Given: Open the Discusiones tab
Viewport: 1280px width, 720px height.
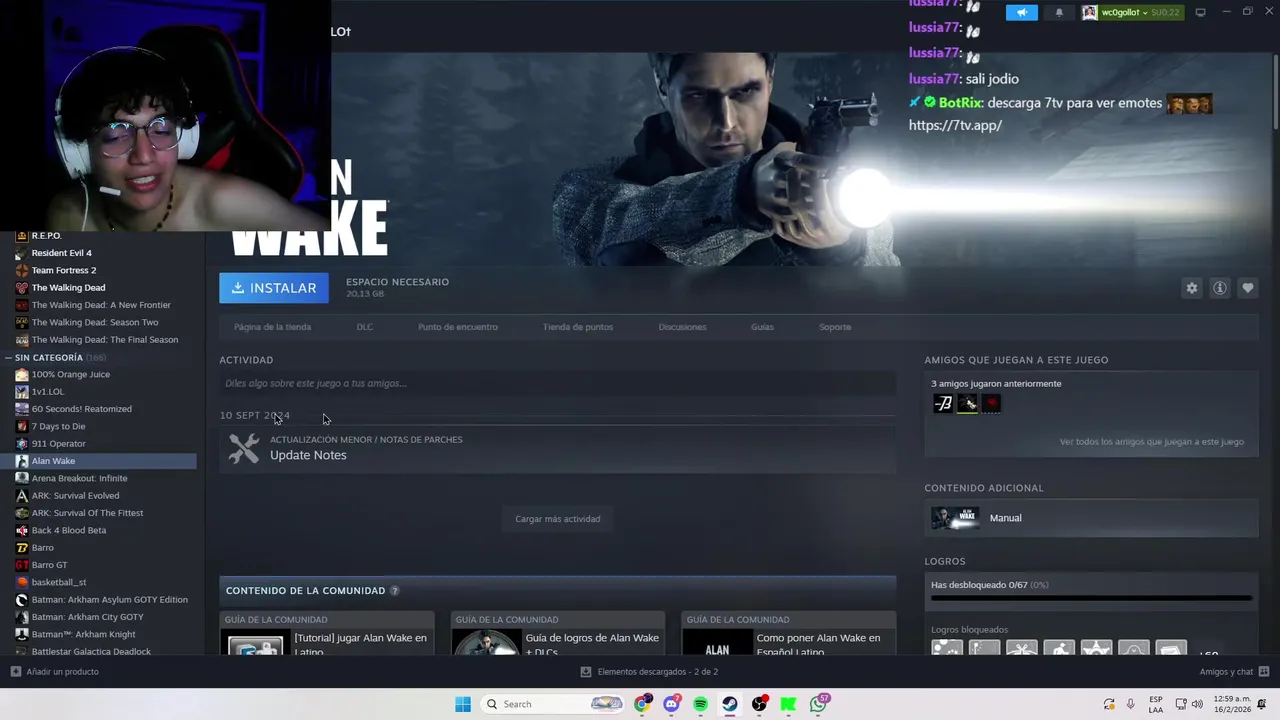Looking at the screenshot, I should coord(682,327).
